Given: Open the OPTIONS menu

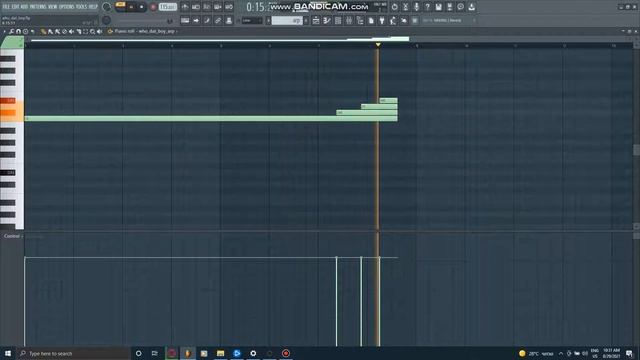Looking at the screenshot, I should point(67,7).
